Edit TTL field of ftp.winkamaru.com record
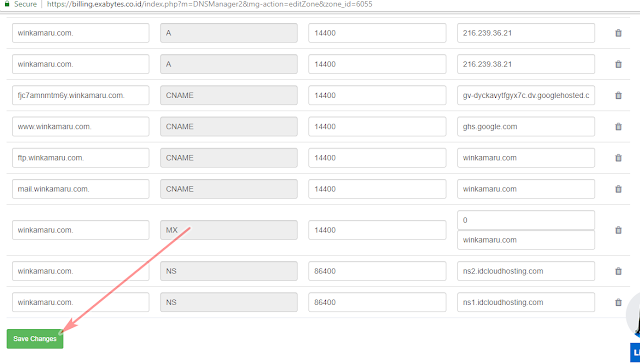The width and height of the screenshot is (640, 363). pyautogui.click(x=377, y=158)
